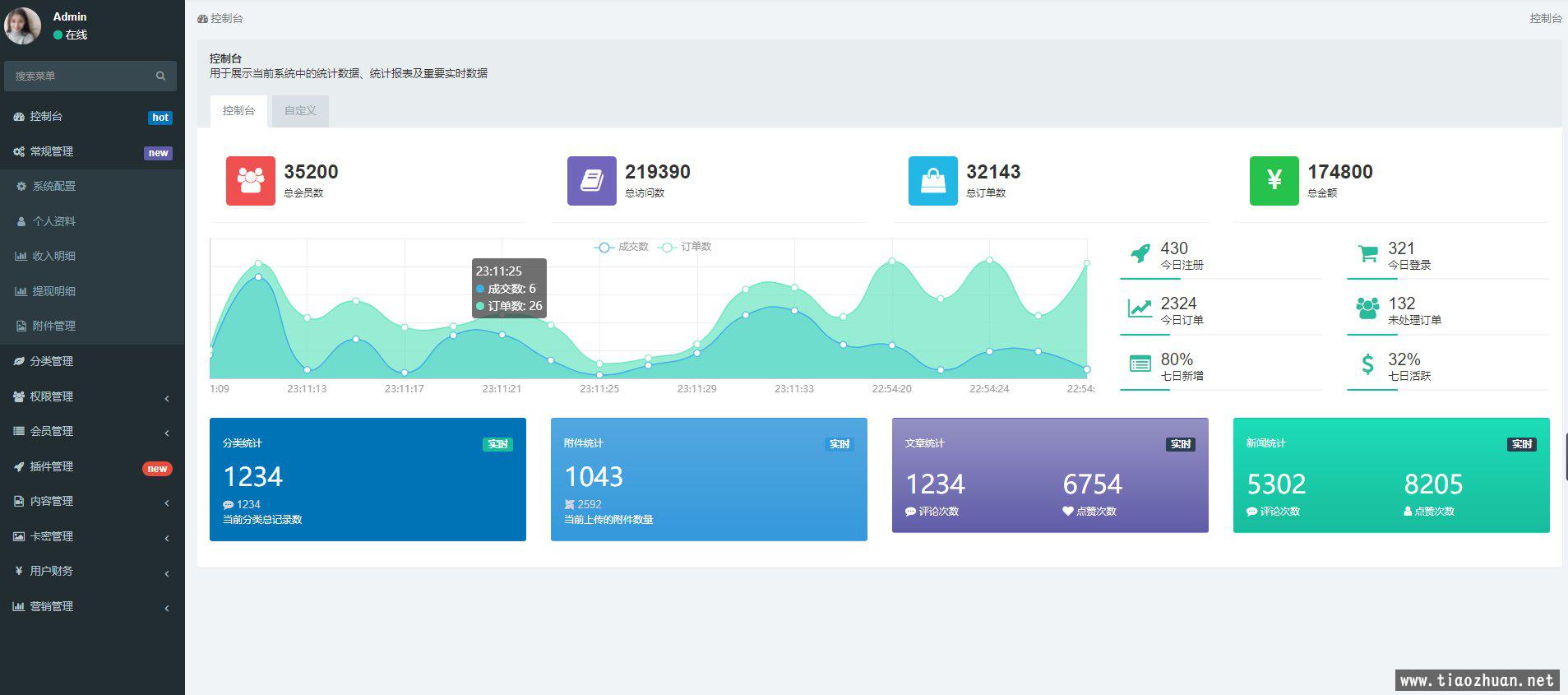Click the 174800 total amount value

coord(1340,172)
